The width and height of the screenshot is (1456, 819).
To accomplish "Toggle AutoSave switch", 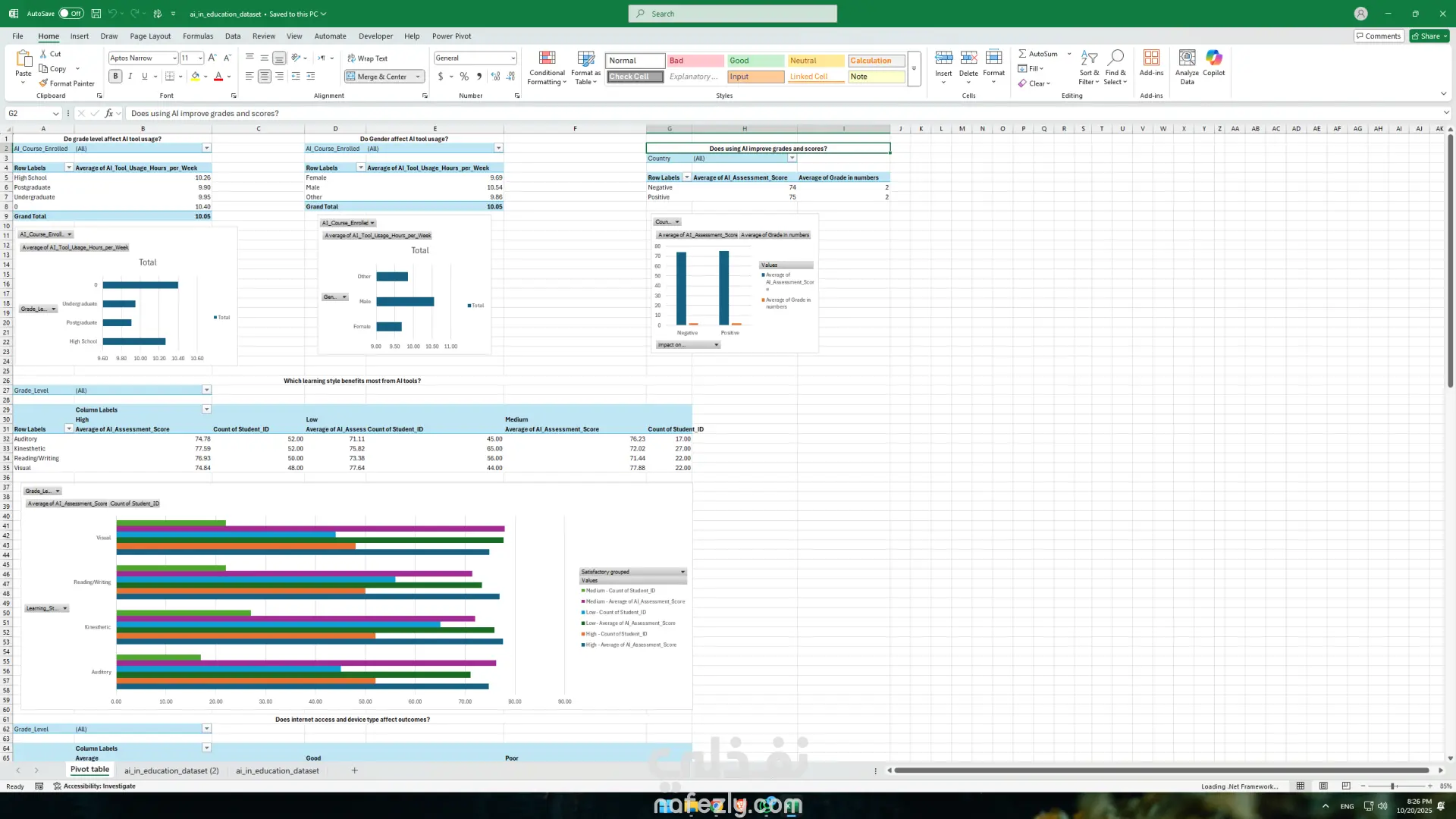I will click(71, 14).
